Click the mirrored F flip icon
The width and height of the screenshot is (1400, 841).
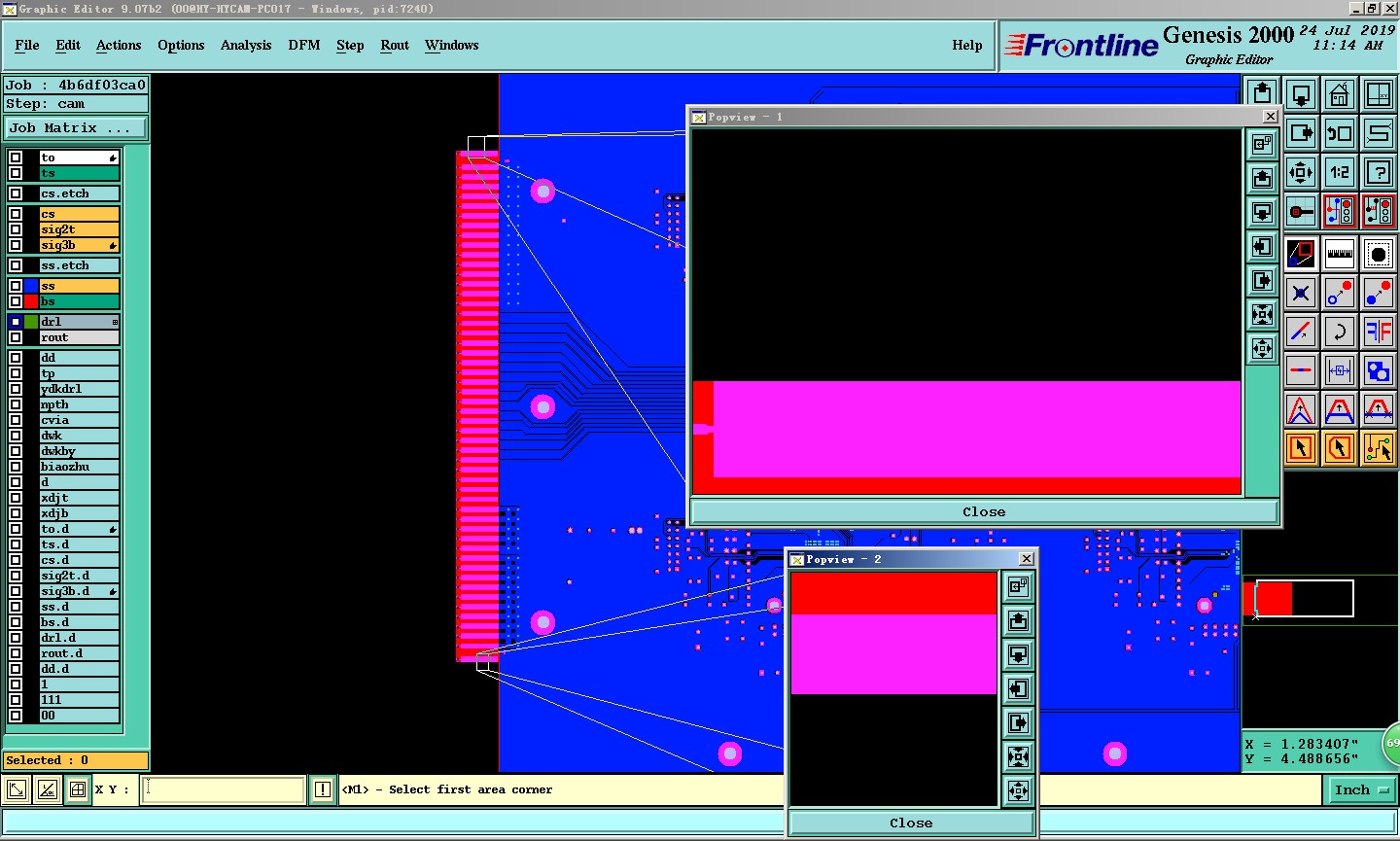pyautogui.click(x=1378, y=332)
